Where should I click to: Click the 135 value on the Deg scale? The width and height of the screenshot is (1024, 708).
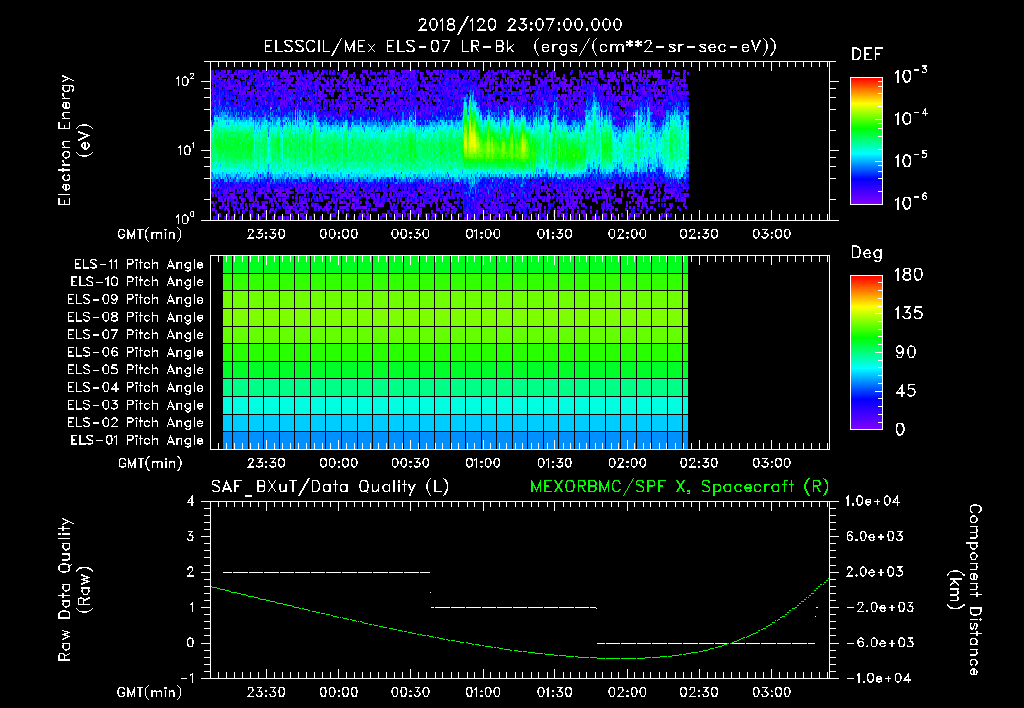point(909,314)
